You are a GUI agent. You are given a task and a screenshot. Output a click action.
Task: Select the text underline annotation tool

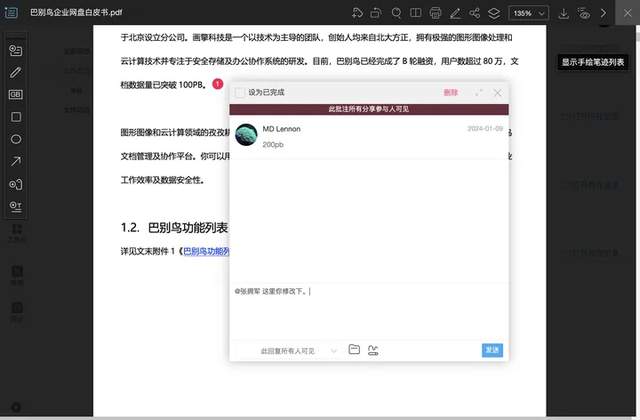(16, 207)
